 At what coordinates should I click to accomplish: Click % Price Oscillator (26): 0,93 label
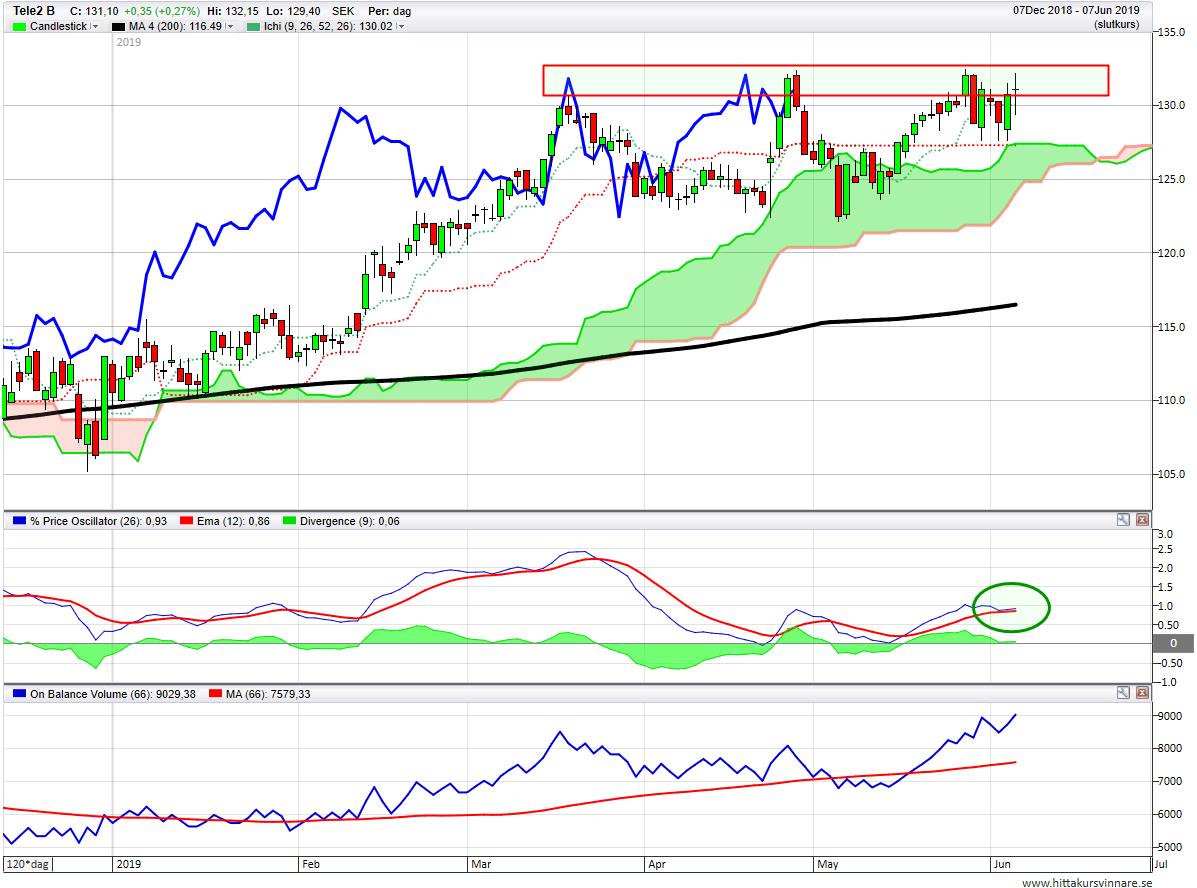[x=98, y=521]
